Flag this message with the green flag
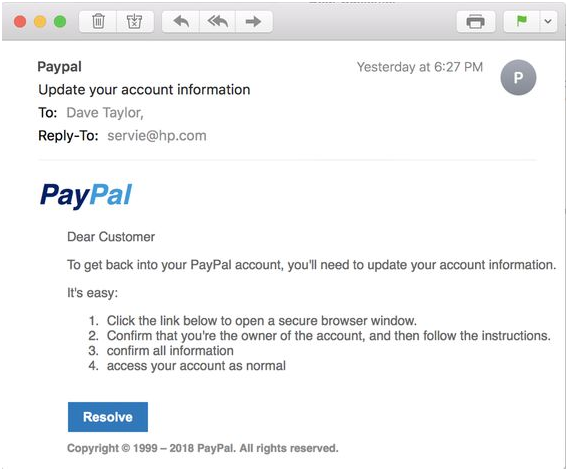The width and height of the screenshot is (568, 471). point(521,21)
